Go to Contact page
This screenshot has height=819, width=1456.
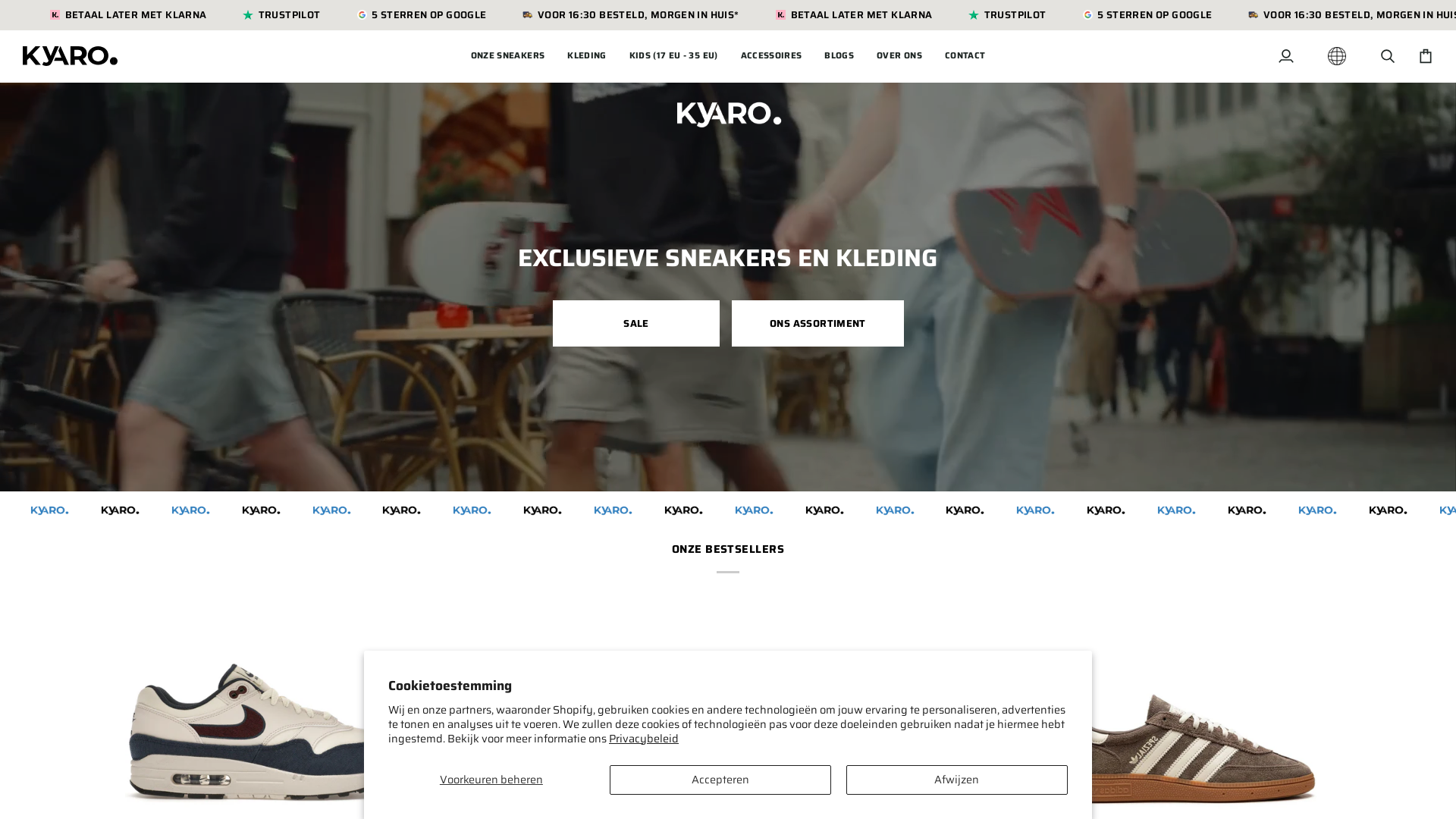[965, 55]
